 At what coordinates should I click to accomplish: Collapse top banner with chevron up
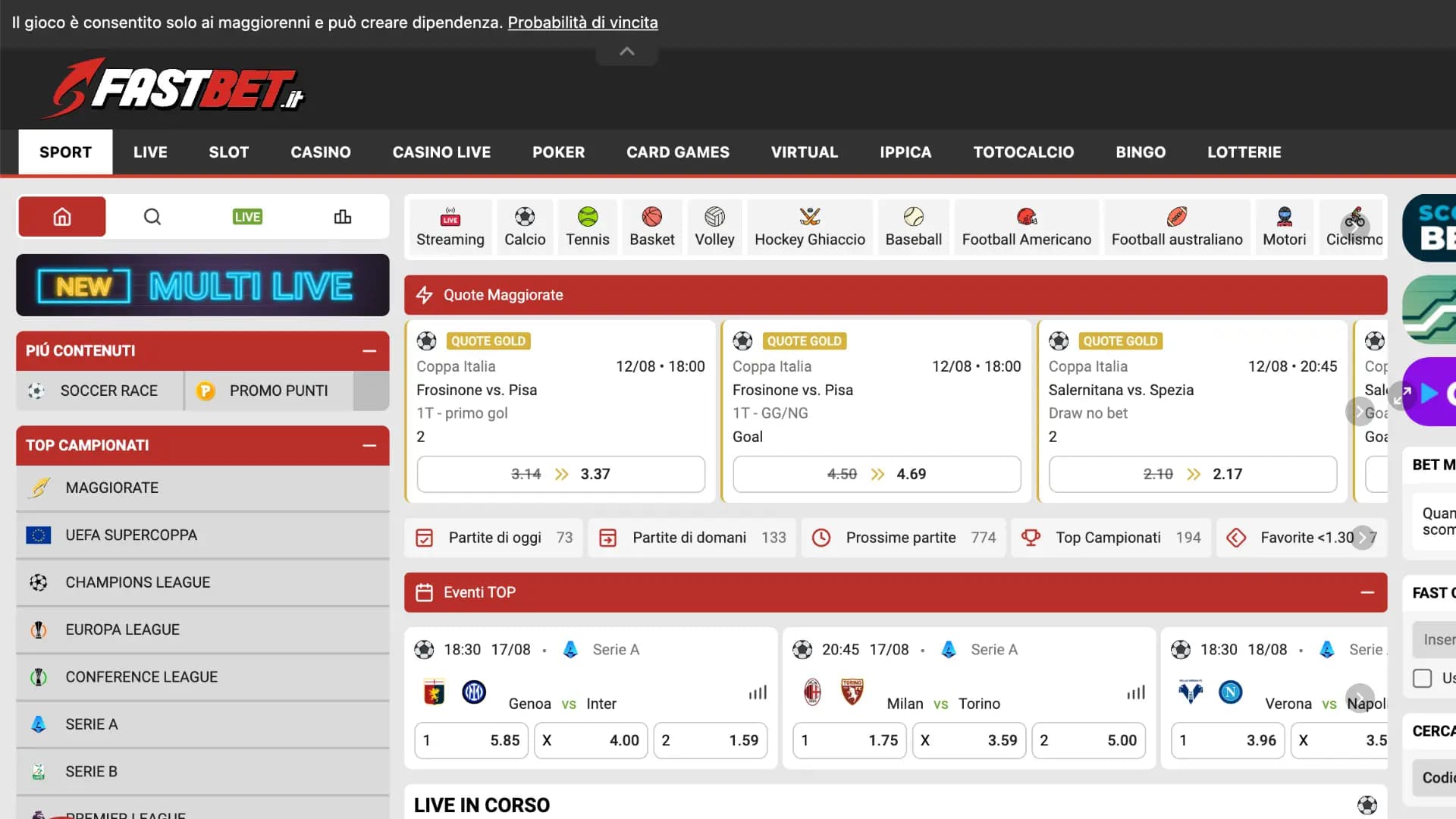point(626,52)
